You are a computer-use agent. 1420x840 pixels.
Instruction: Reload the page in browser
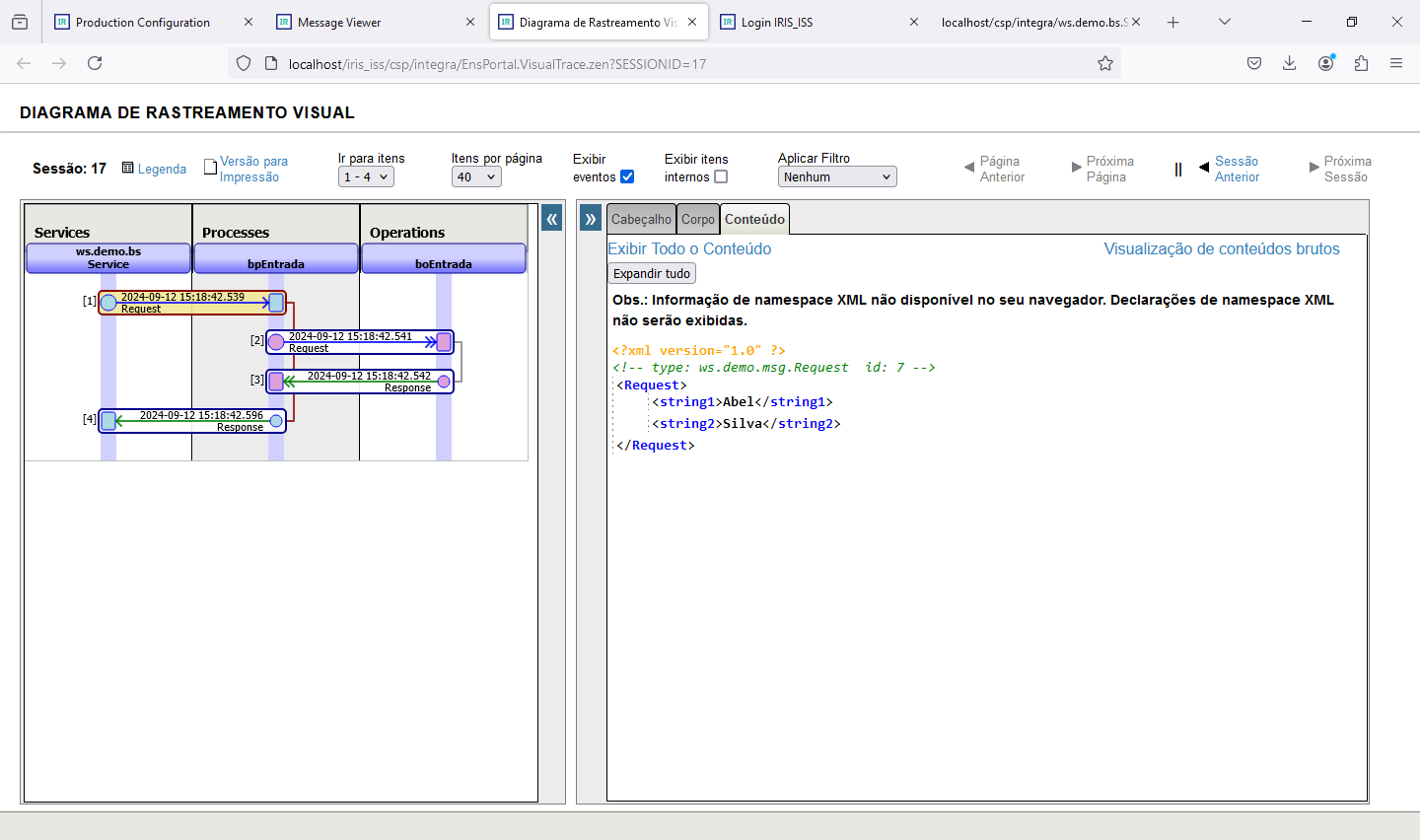tap(95, 64)
